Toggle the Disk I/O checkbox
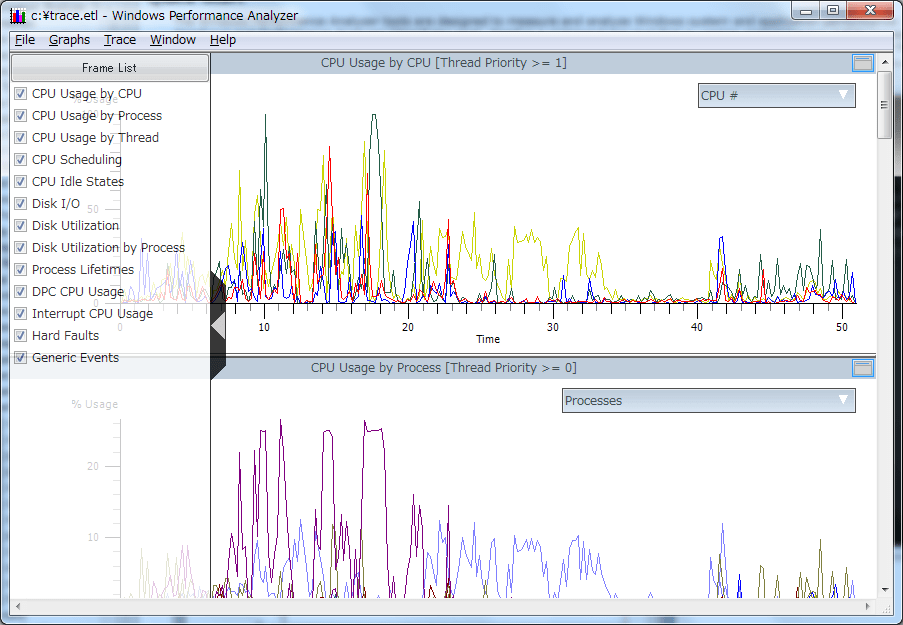 click(x=20, y=204)
